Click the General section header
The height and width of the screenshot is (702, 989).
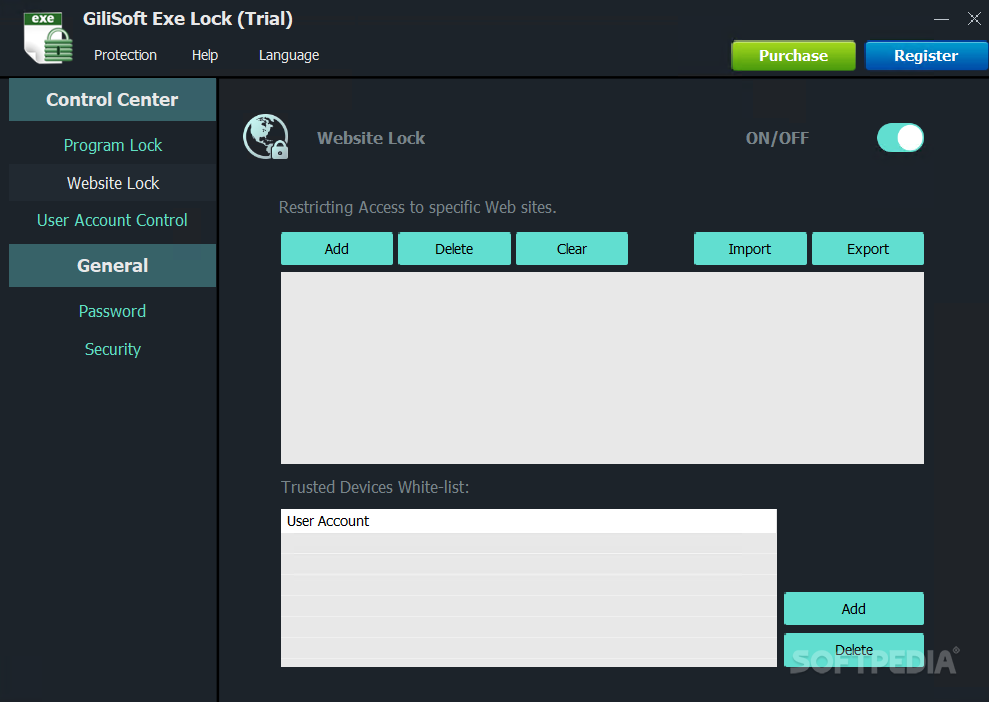point(112,266)
